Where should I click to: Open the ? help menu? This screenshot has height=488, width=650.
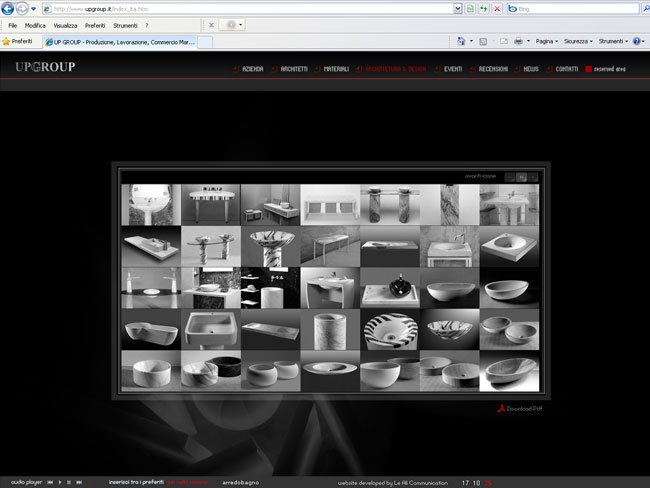coord(146,26)
